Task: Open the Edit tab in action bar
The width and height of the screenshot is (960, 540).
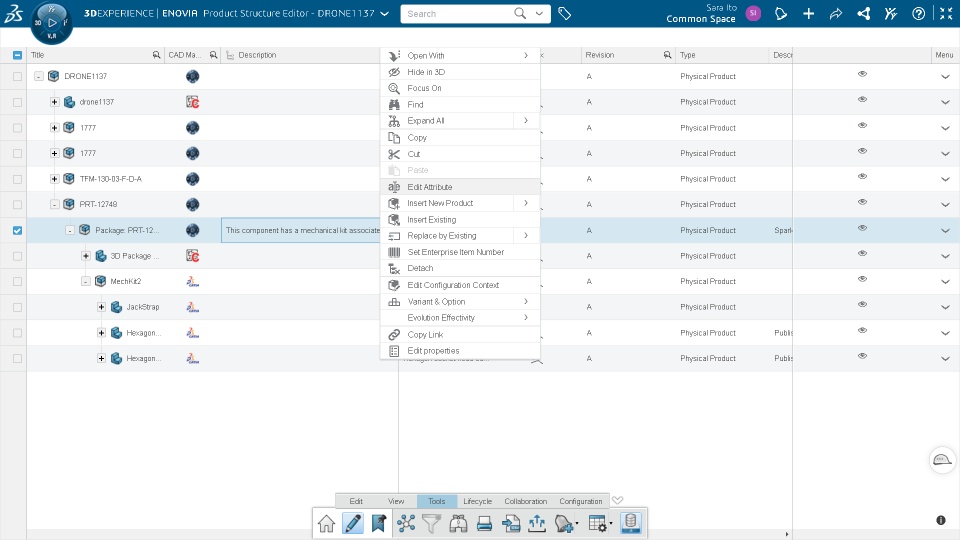Action: [356, 501]
